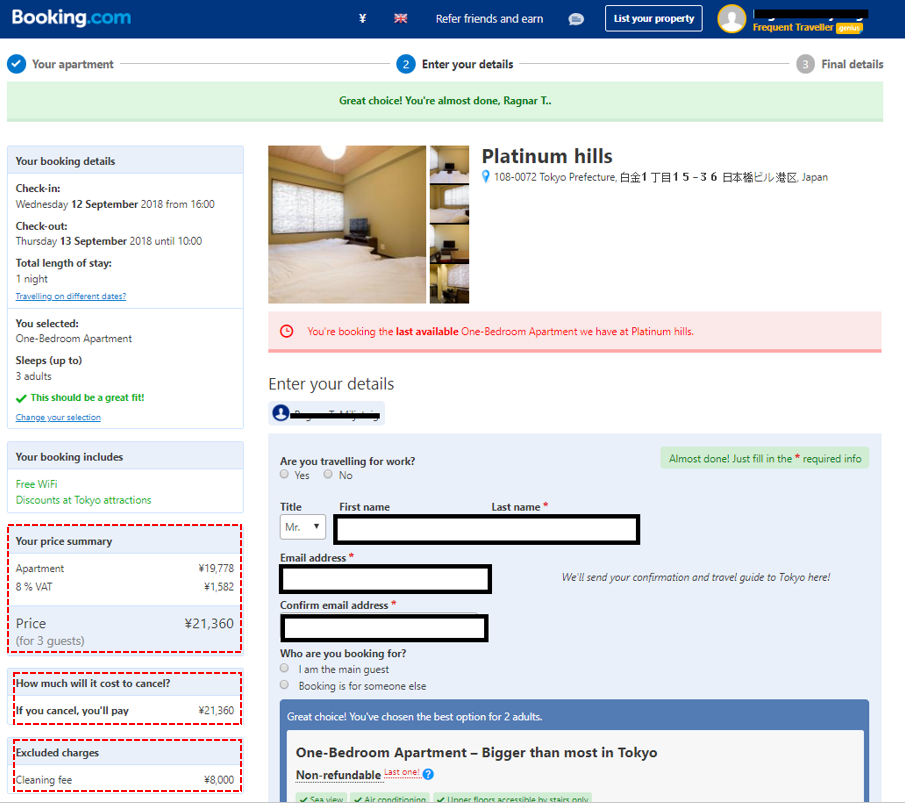Open the top small room thumbnail

pos(450,164)
